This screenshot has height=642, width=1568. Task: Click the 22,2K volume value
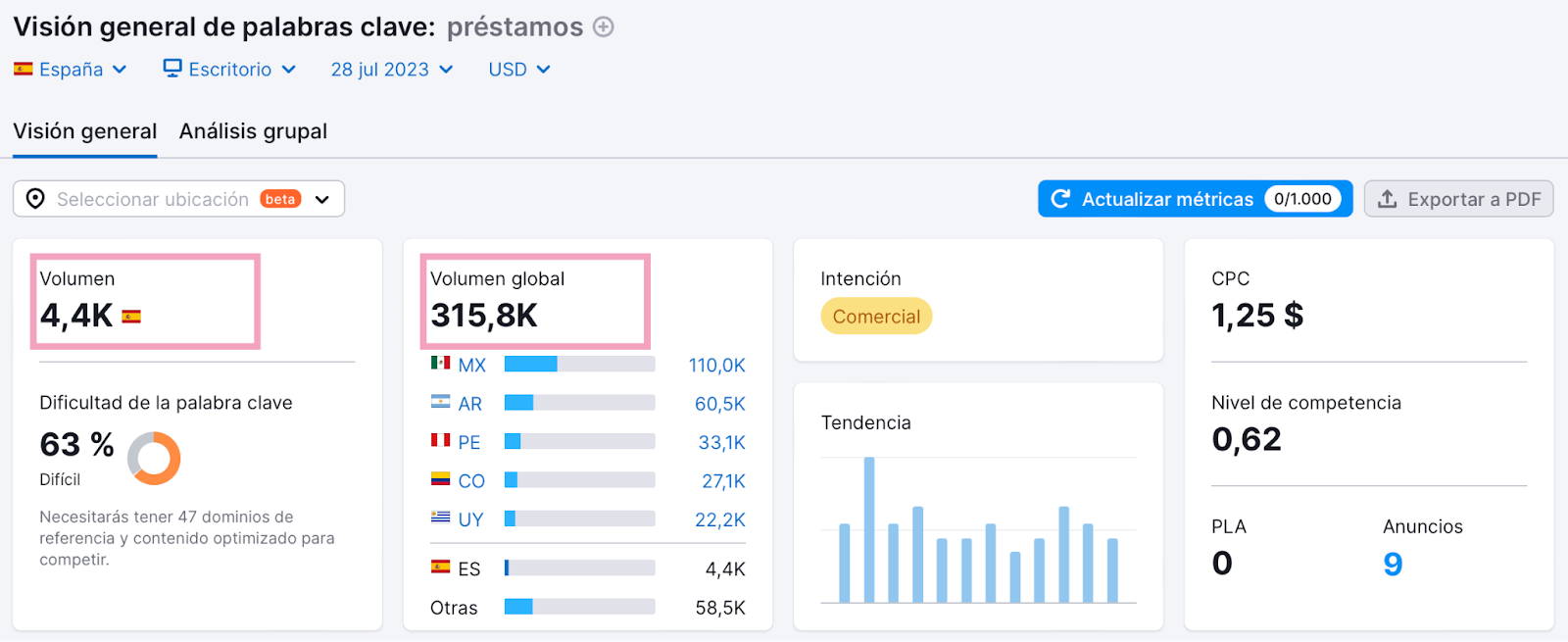point(720,519)
